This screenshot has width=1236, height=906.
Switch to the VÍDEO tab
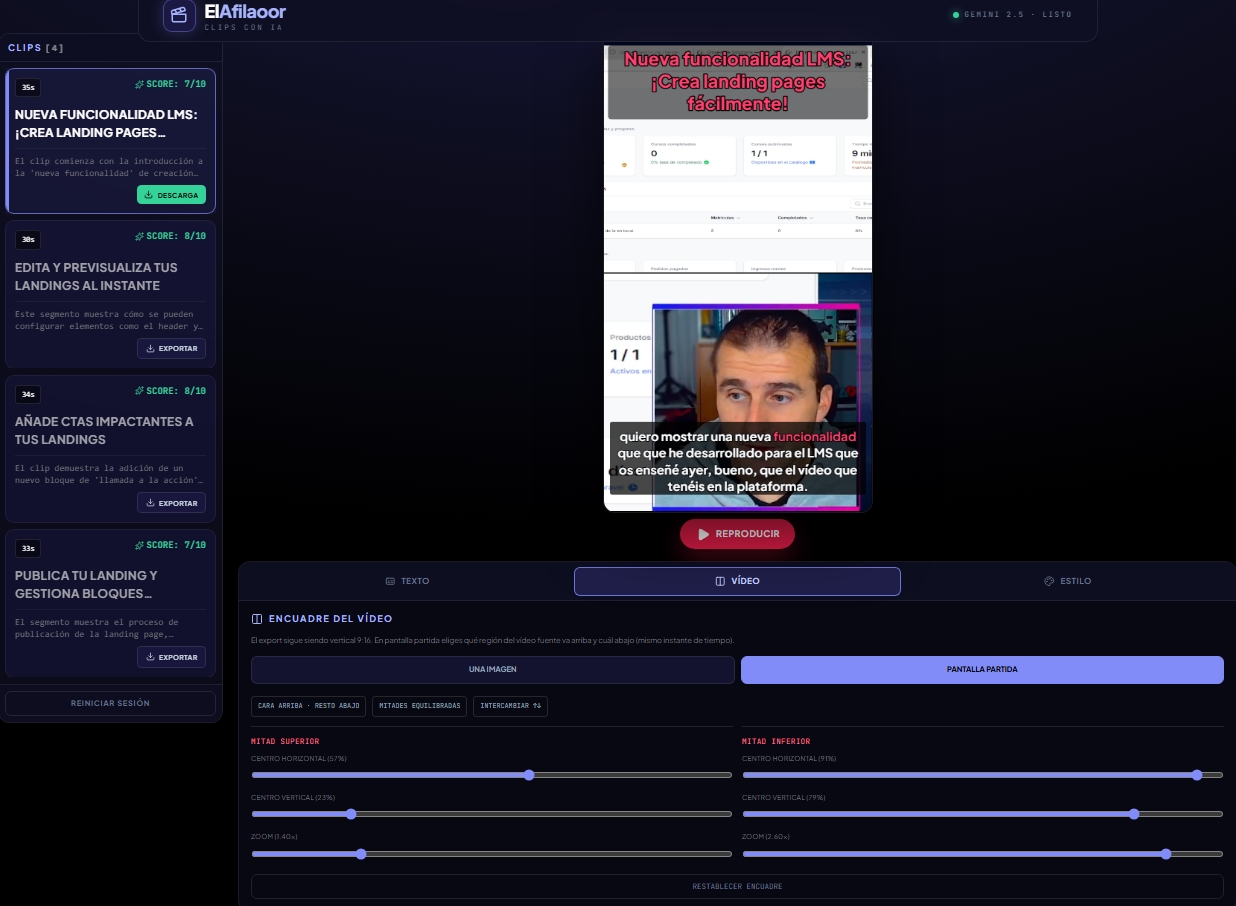pyautogui.click(x=737, y=581)
